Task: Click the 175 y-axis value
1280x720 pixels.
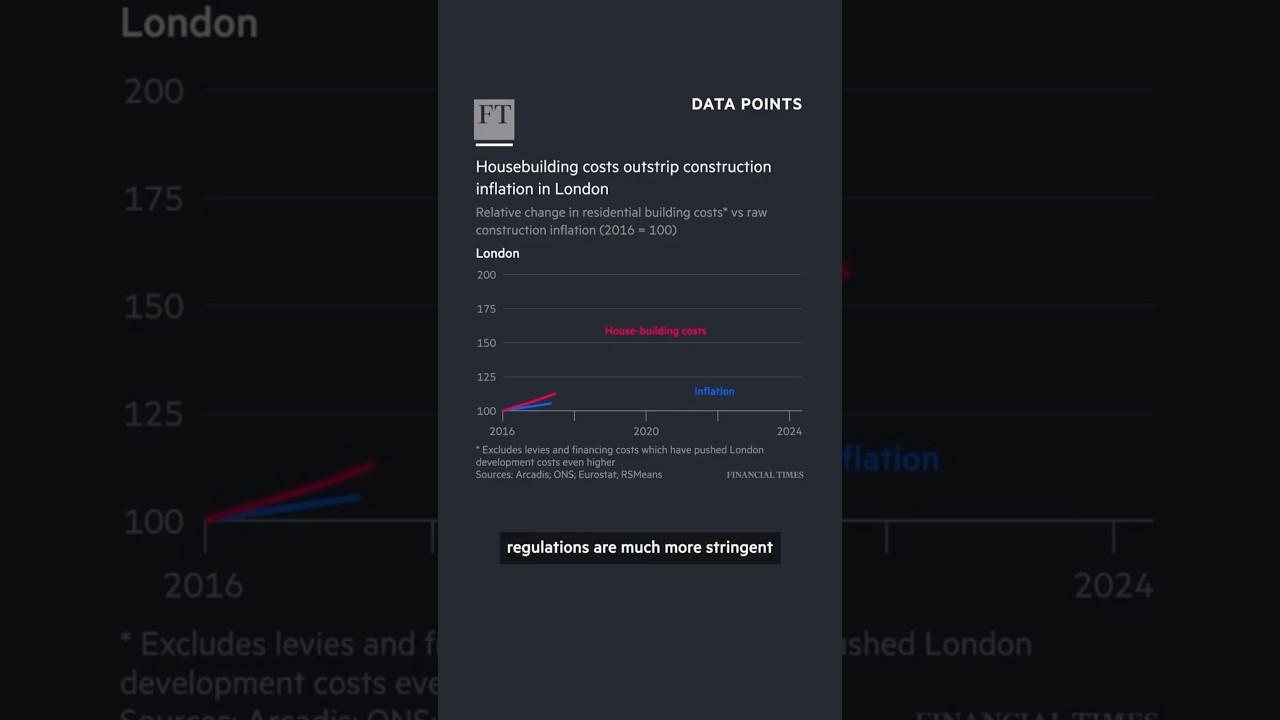Action: [x=486, y=309]
